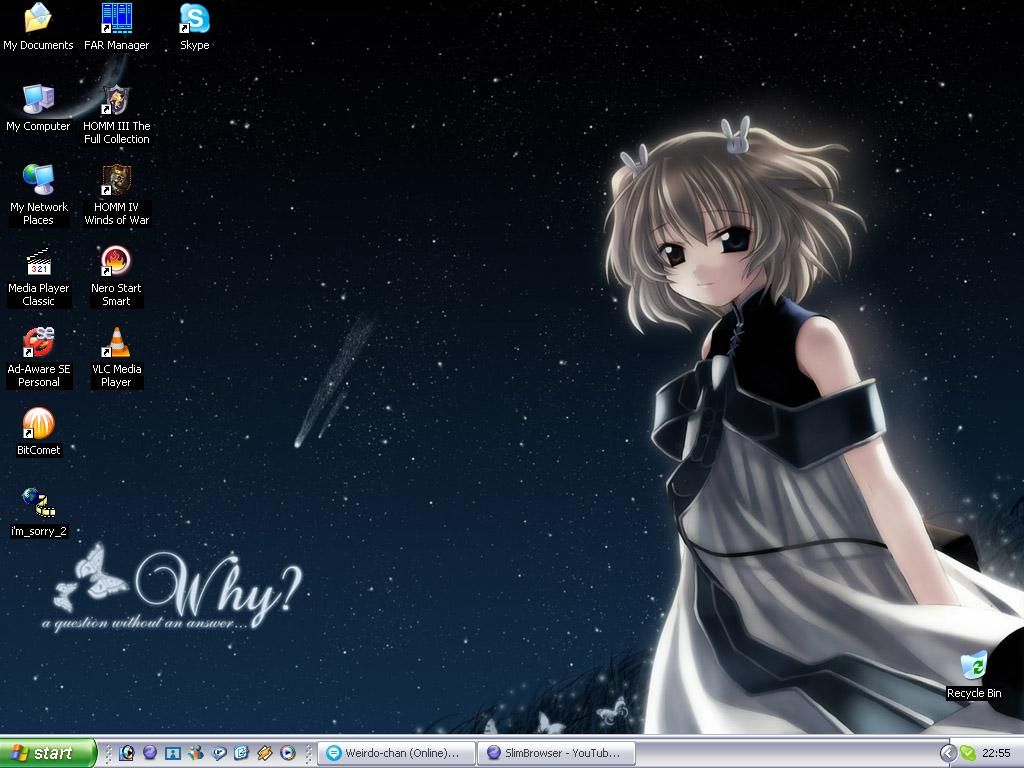Select the Ad-Aware SE Personal shortcut
The image size is (1024, 768).
(38, 357)
